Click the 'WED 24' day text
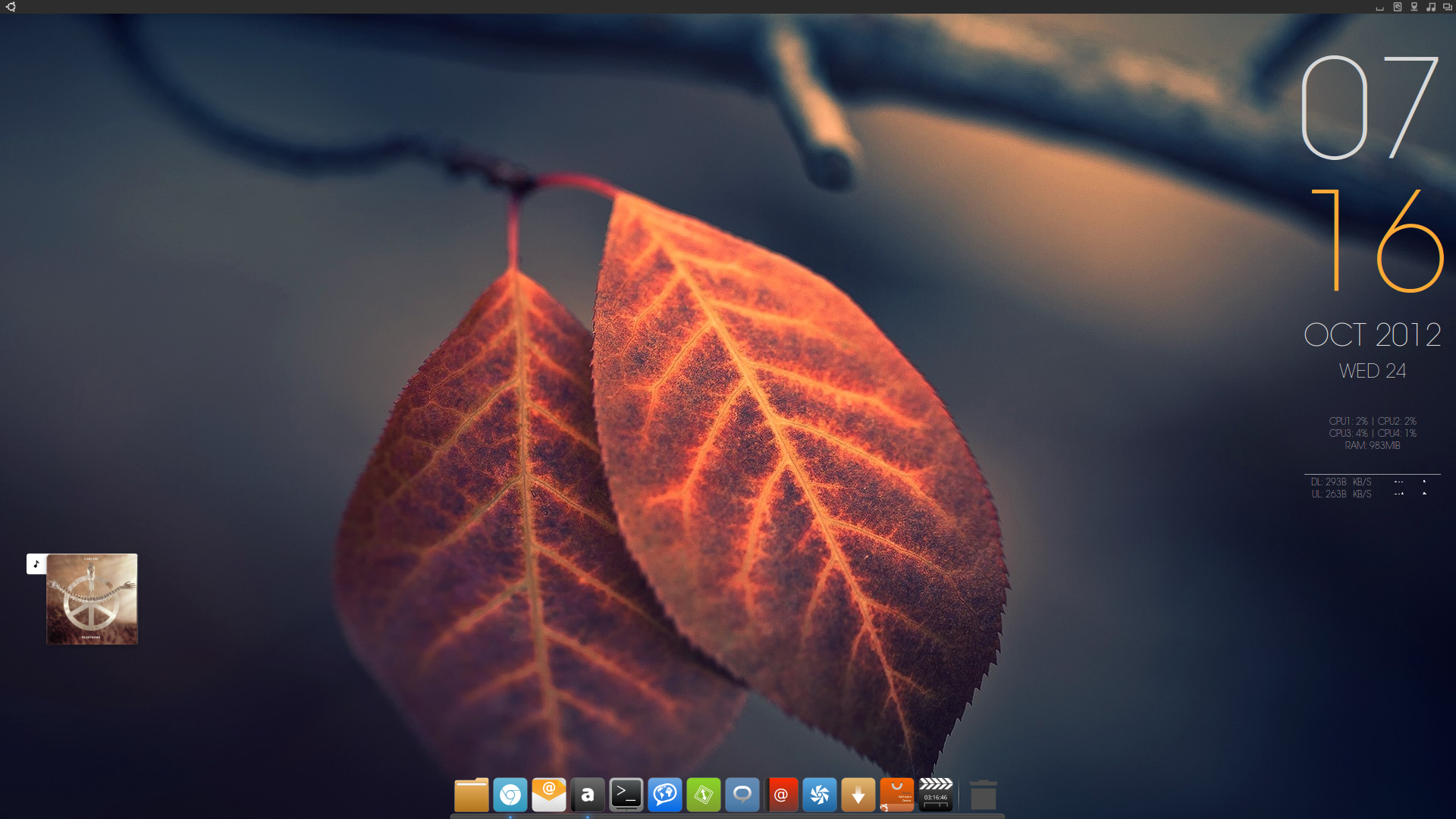The height and width of the screenshot is (819, 1456). tap(1373, 371)
